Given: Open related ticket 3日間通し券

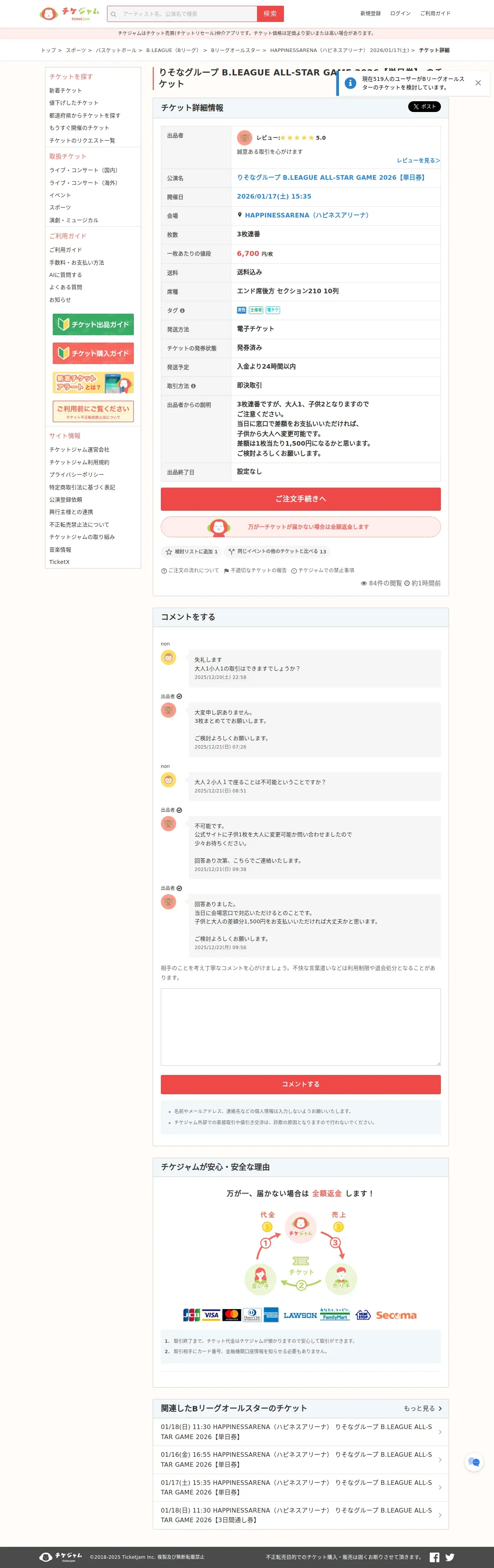Looking at the screenshot, I should pyautogui.click(x=300, y=1515).
